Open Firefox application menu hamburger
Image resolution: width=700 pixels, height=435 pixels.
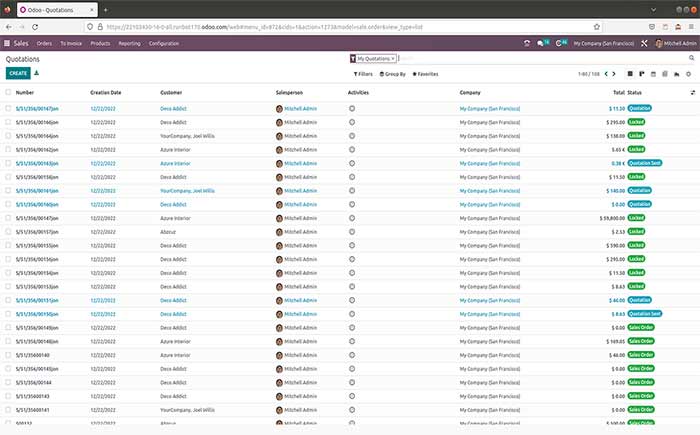(691, 27)
